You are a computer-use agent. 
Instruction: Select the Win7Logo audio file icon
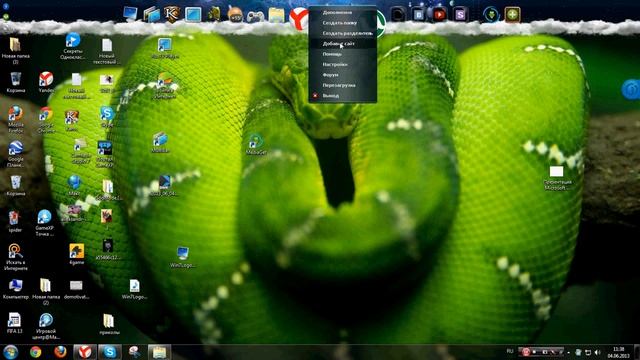[x=134, y=289]
